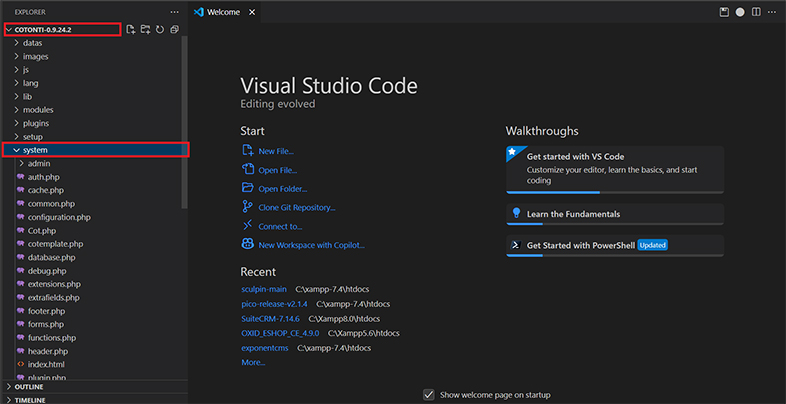
Task: Open Get Started with PowerShell walkthrough
Action: point(615,246)
